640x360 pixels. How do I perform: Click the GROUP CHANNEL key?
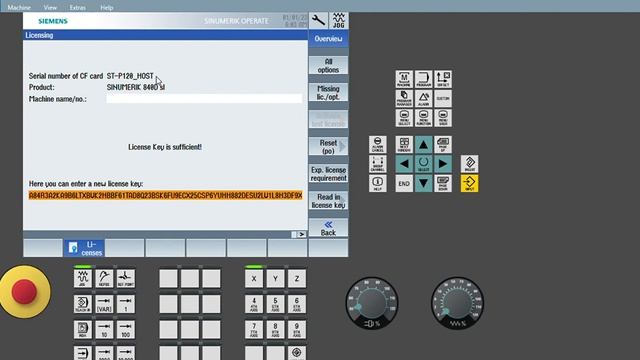pos(378,164)
